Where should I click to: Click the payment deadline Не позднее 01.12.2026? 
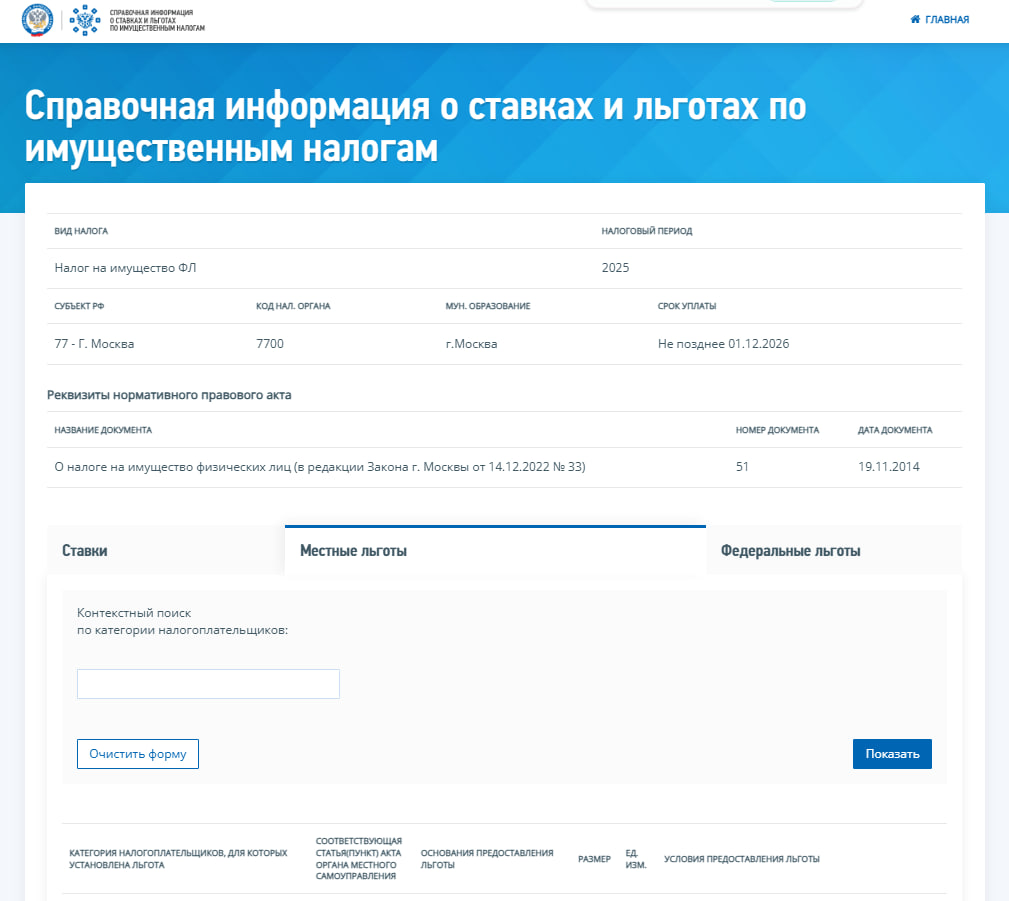(x=723, y=344)
